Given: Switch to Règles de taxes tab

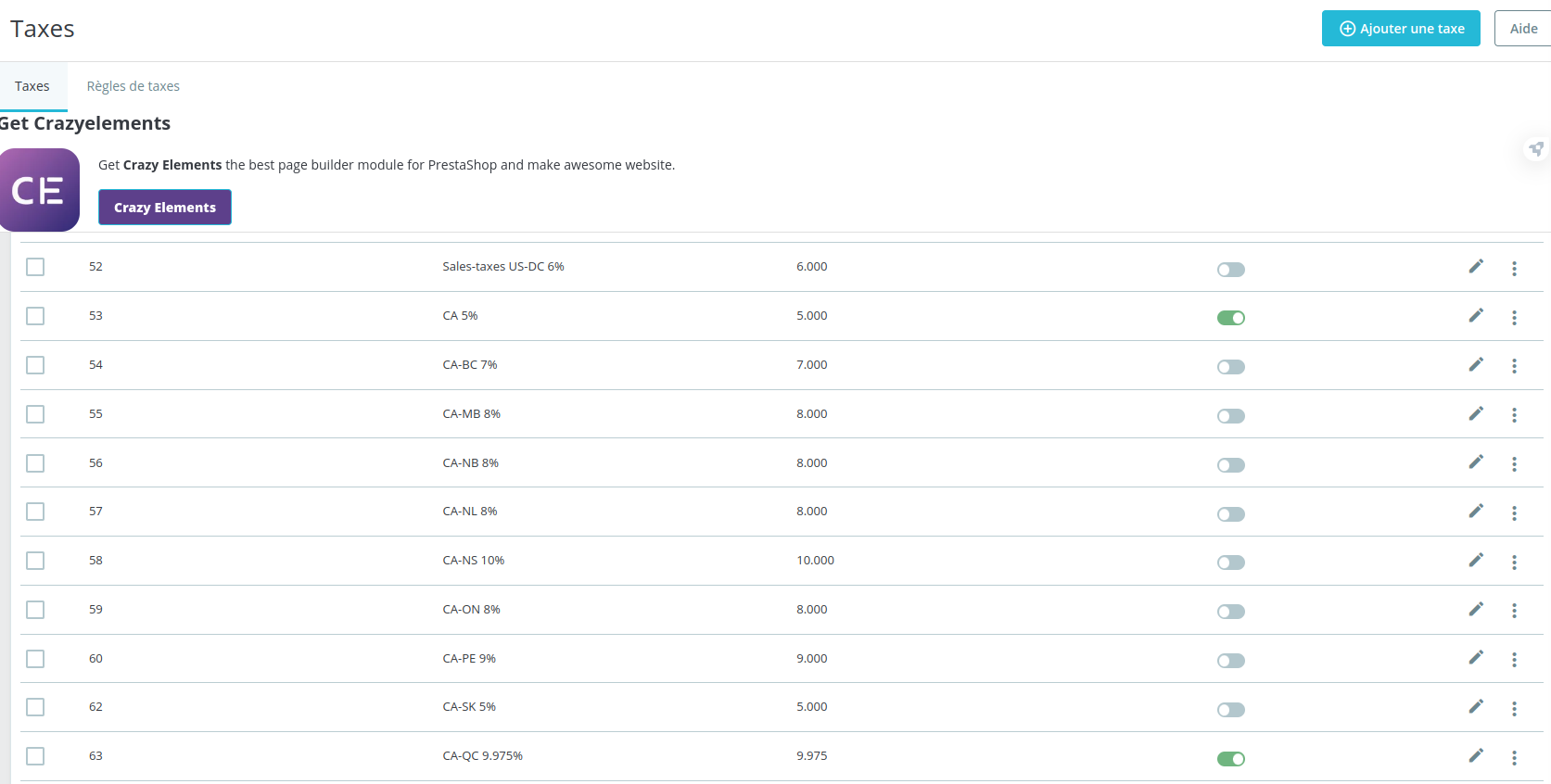Looking at the screenshot, I should point(133,86).
